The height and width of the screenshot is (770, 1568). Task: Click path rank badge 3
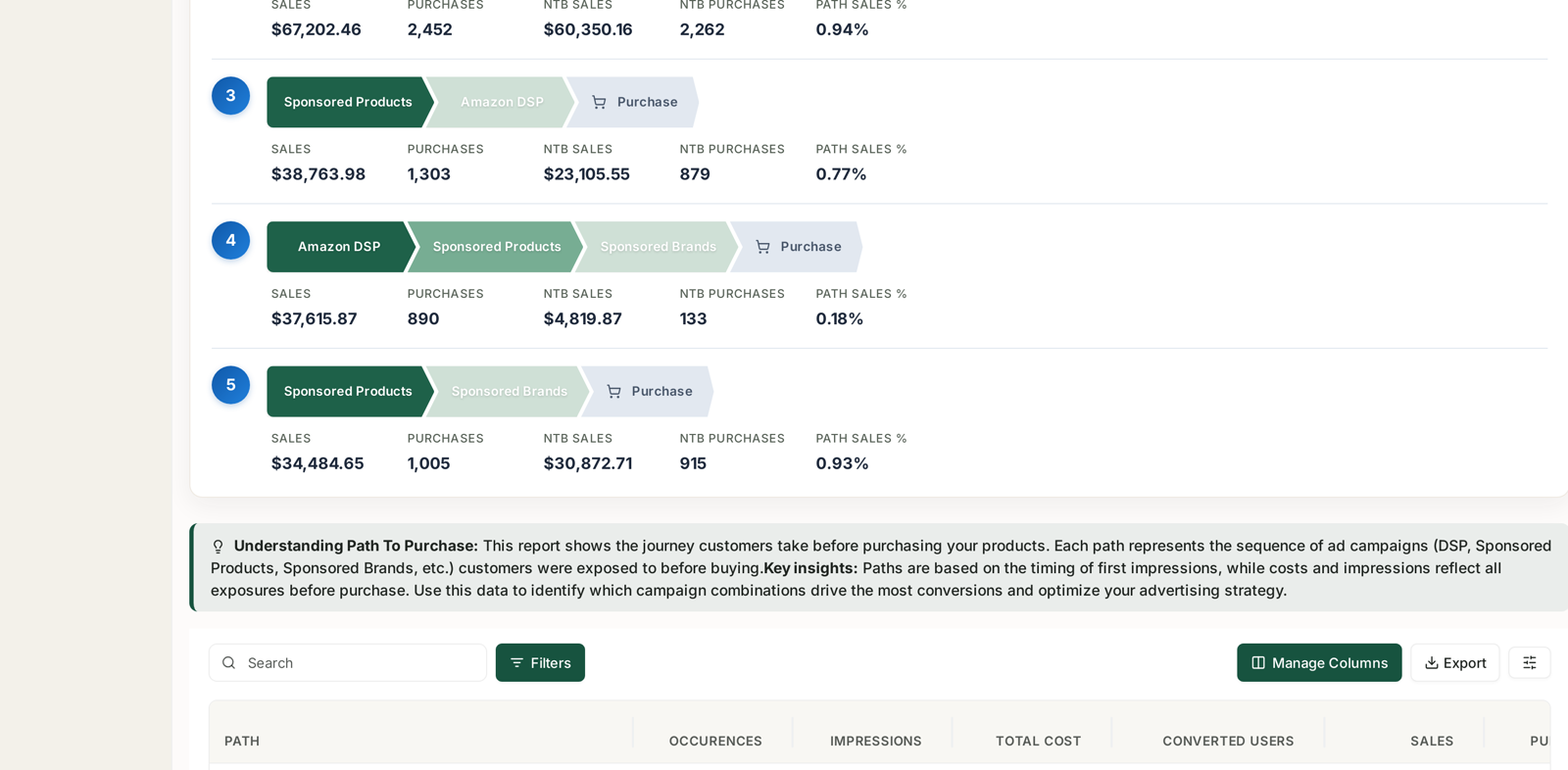(x=230, y=96)
